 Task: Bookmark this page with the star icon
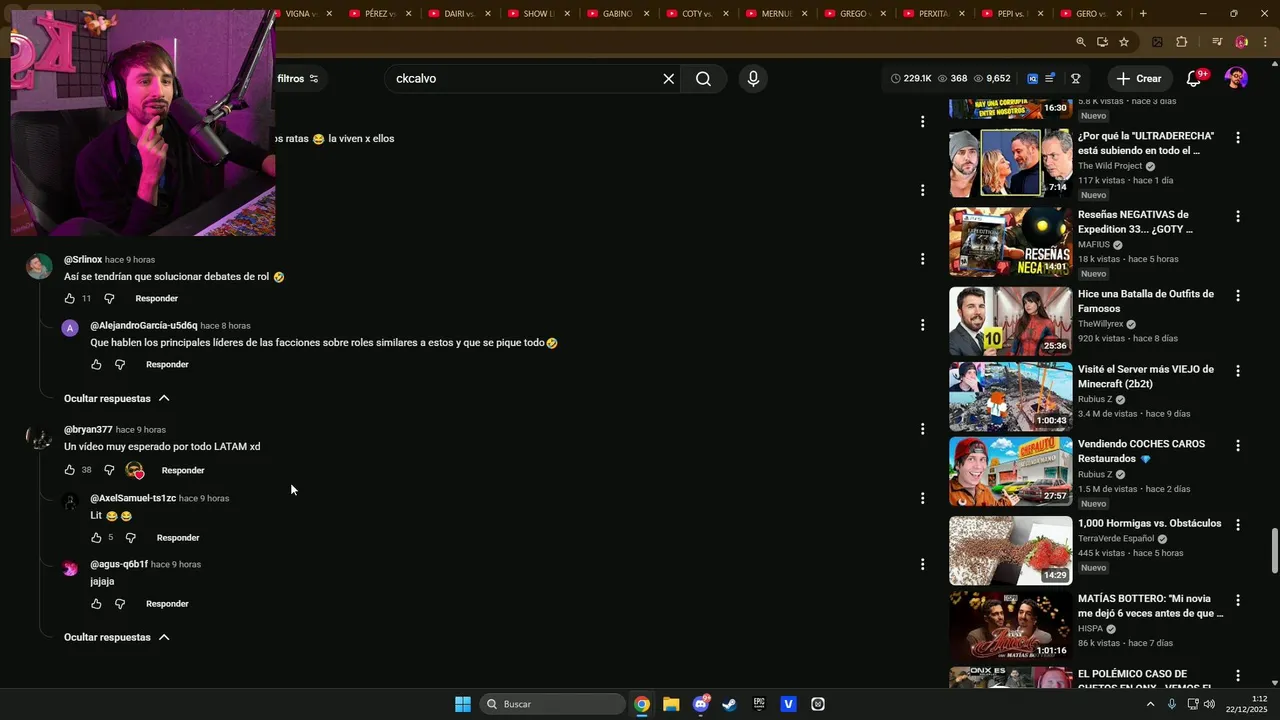[1124, 42]
